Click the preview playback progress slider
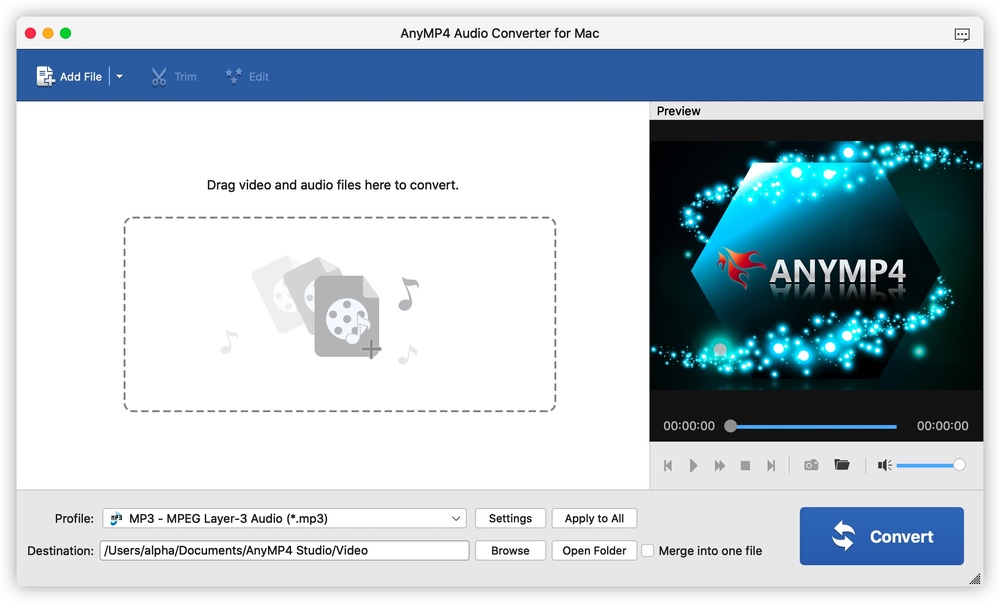1000x603 pixels. pos(811,426)
